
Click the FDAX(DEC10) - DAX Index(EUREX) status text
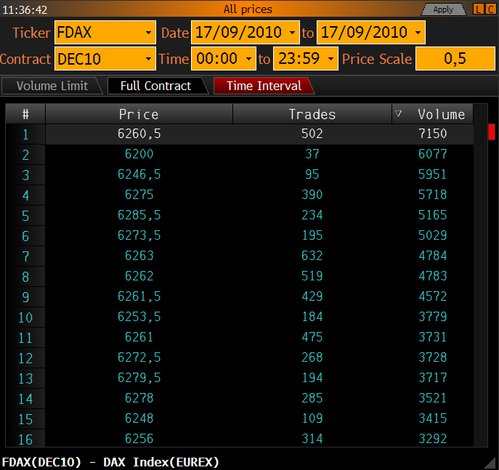(110, 462)
